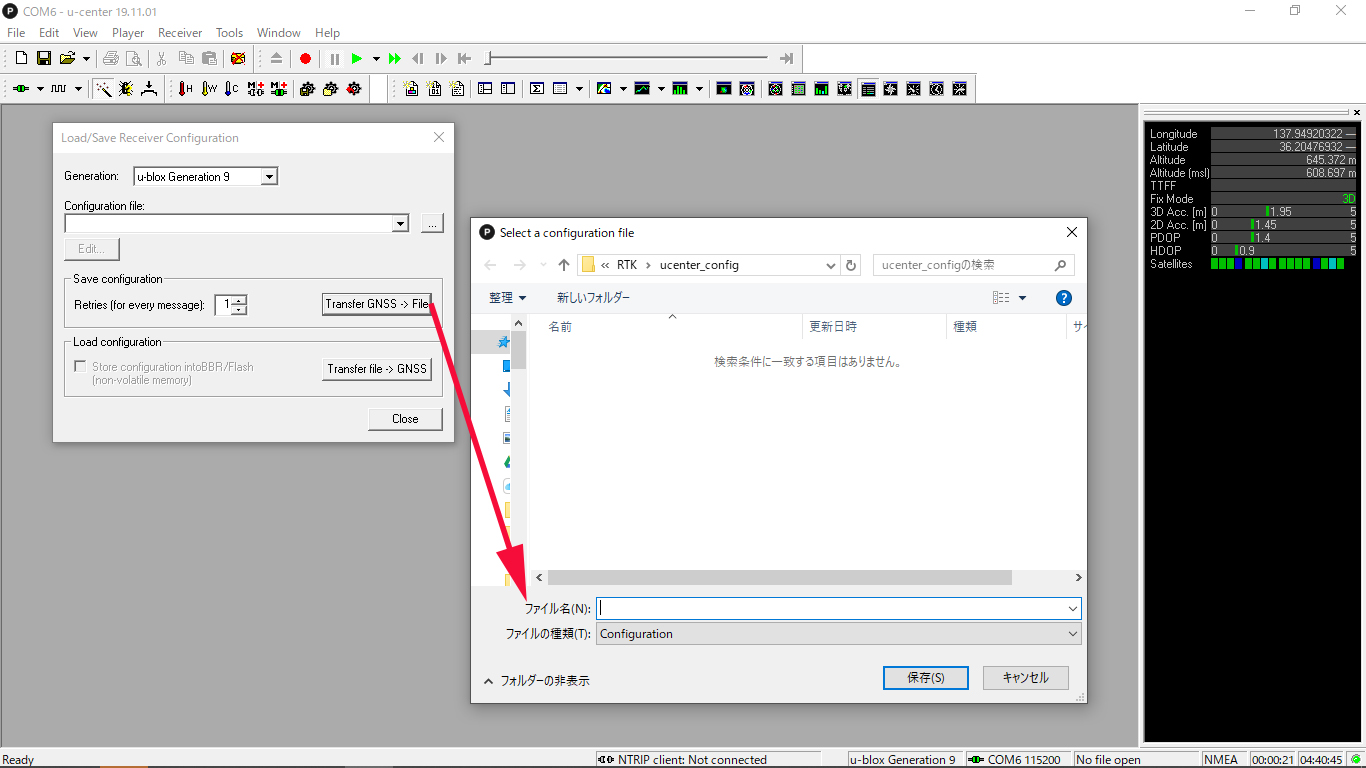Open the Statistics view sigma icon

pyautogui.click(x=537, y=89)
